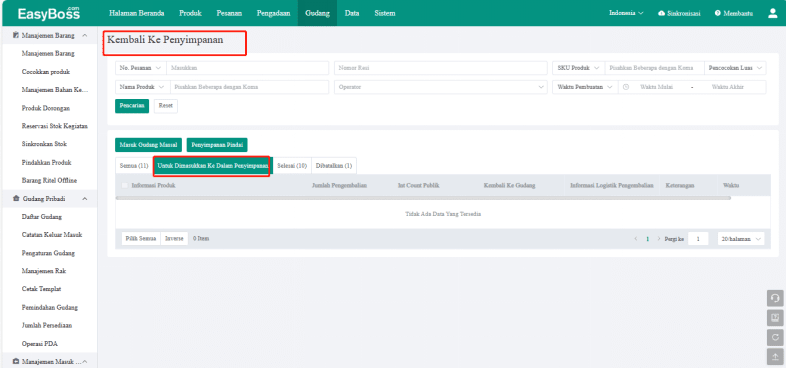Open Barang Ritel Offline in sidebar
Image resolution: width=787 pixels, height=368 pixels.
(49, 180)
